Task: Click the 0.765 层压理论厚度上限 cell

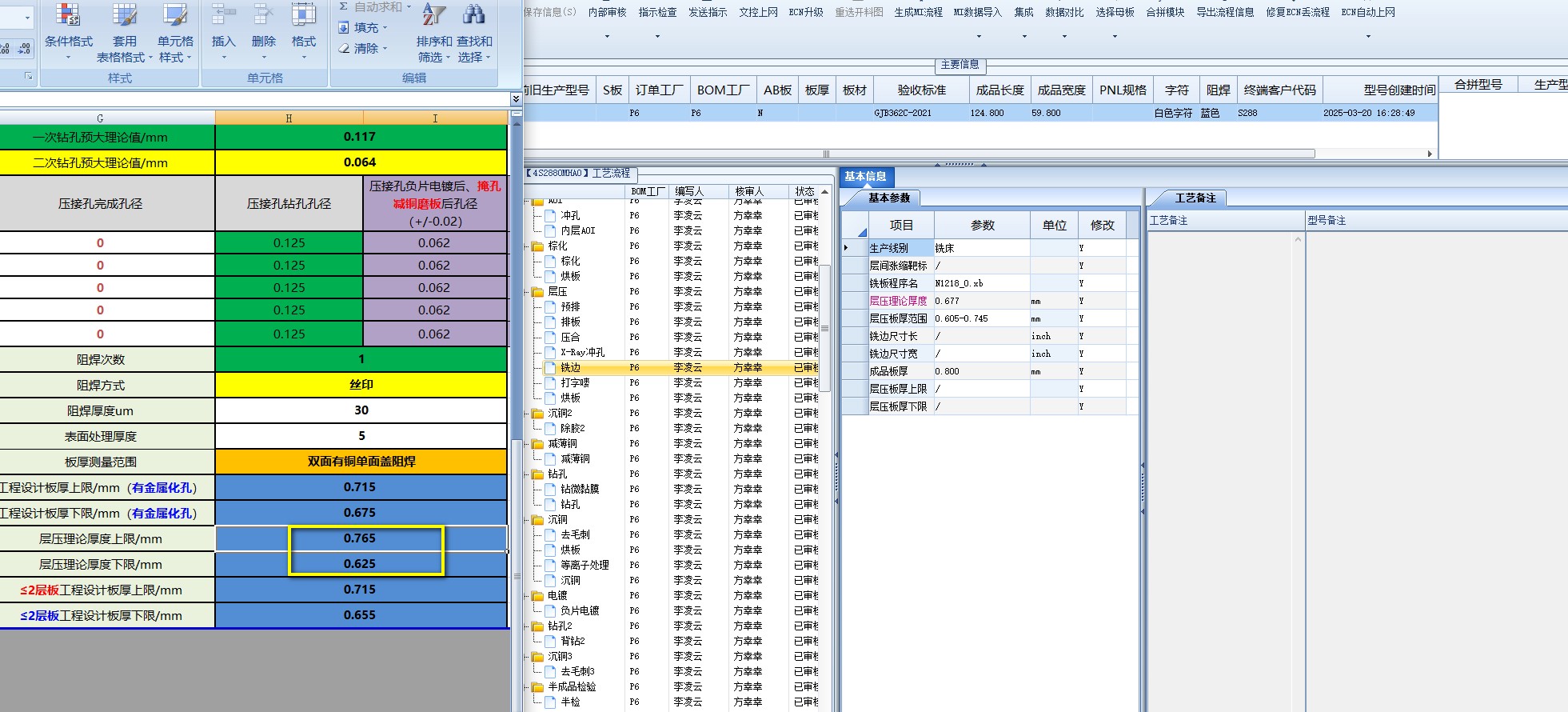Action: coord(361,538)
